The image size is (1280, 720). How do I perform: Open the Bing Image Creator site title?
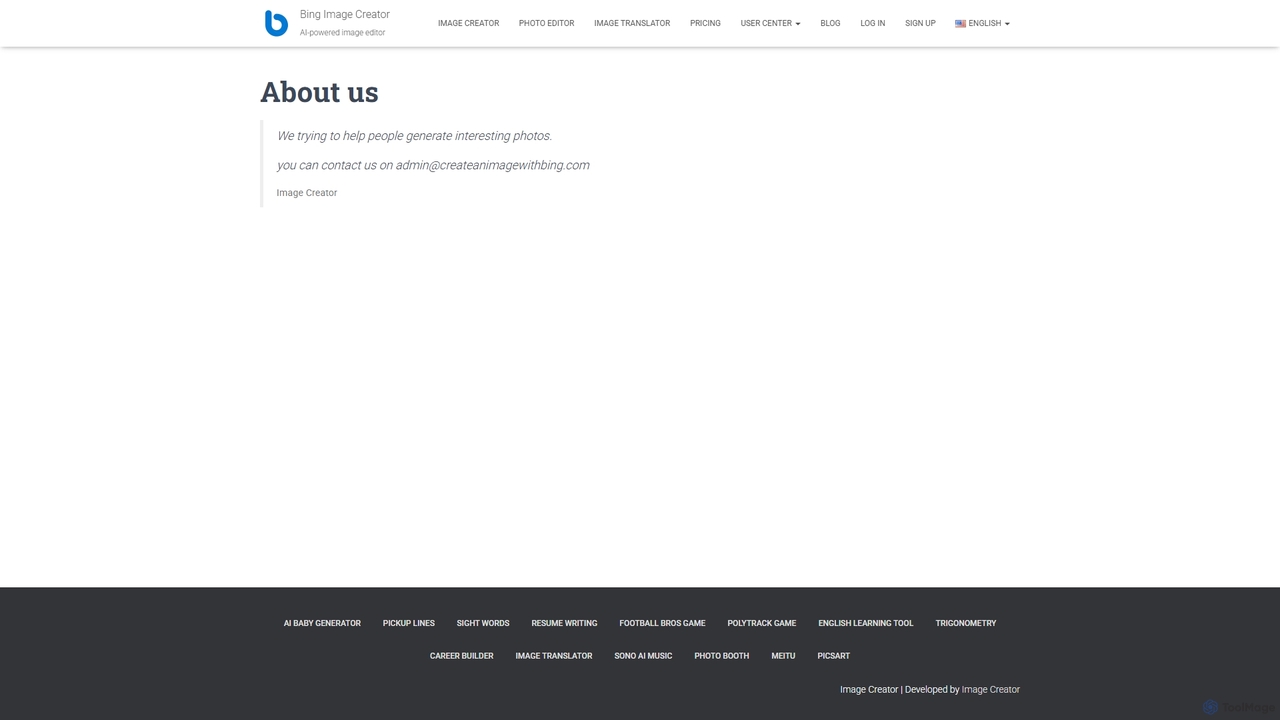pyautogui.click(x=345, y=14)
